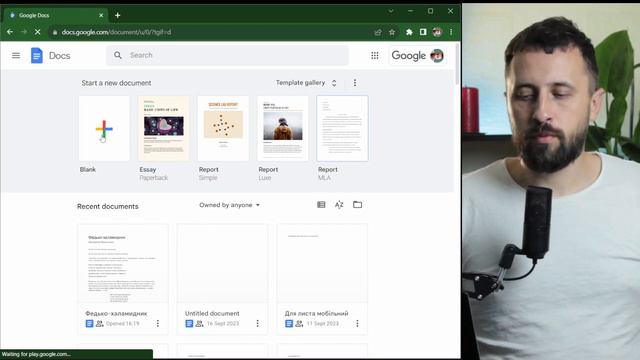Image resolution: width=640 pixels, height=360 pixels.
Task: Open the Report Luxe template
Action: click(283, 128)
